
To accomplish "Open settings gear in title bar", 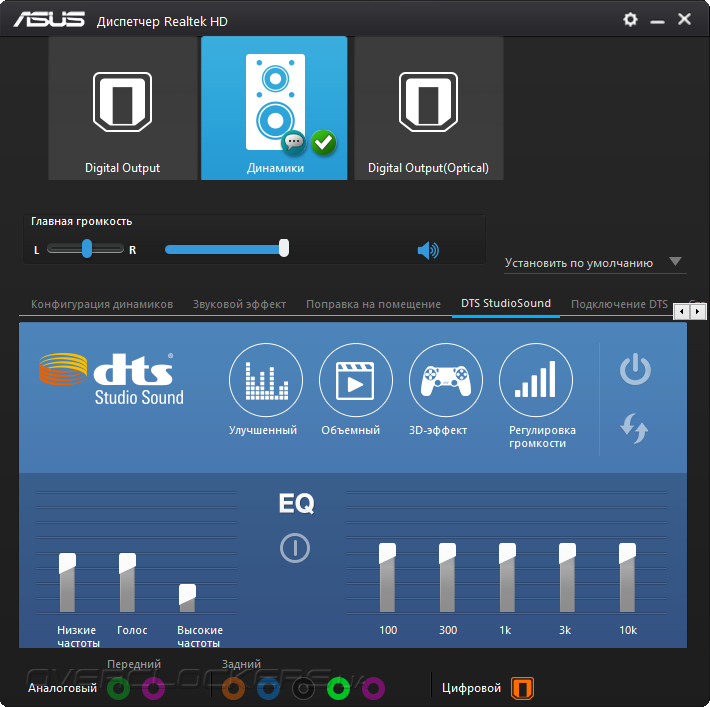I will 630,19.
